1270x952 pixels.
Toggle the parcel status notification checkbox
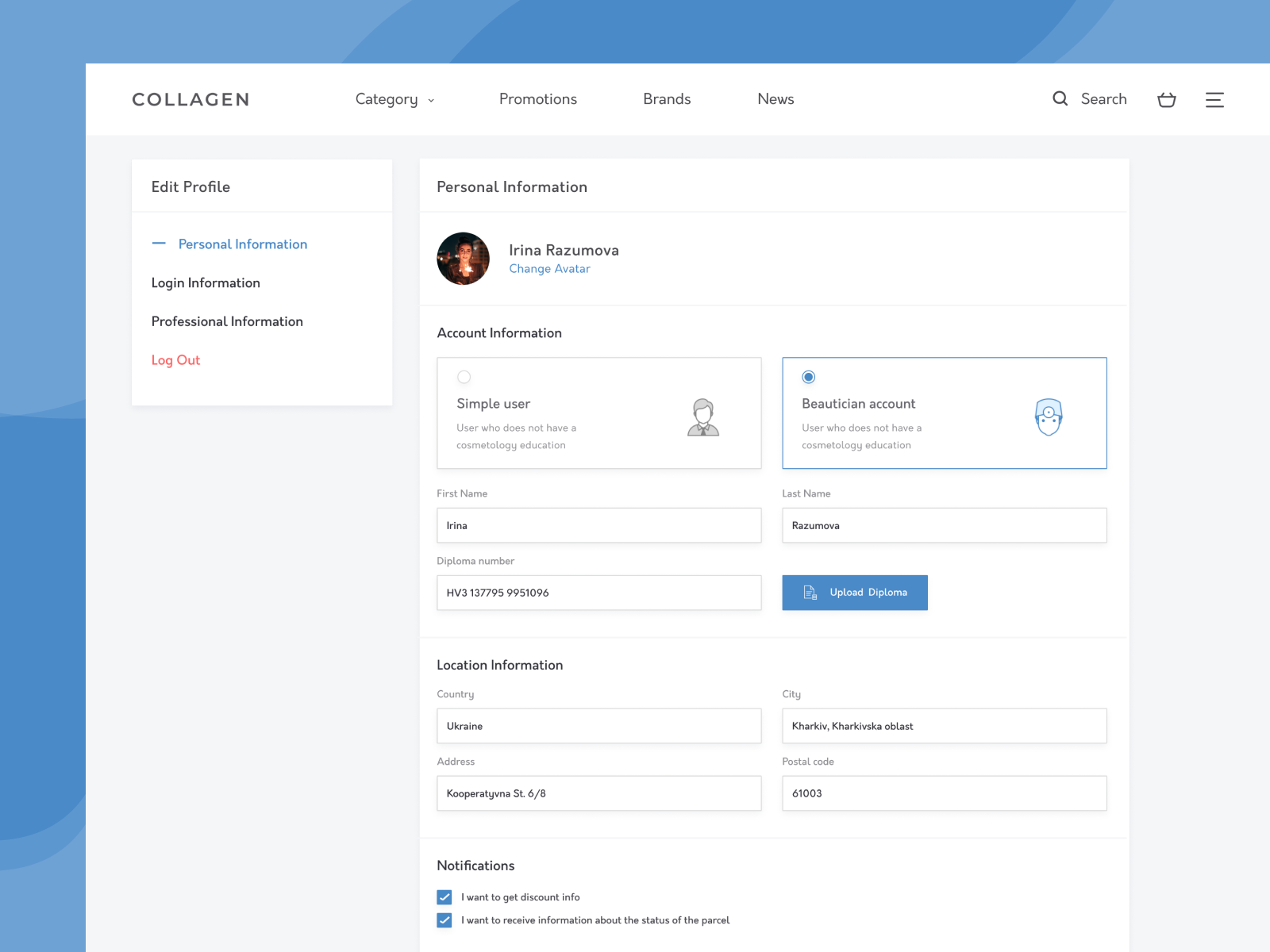pos(444,920)
